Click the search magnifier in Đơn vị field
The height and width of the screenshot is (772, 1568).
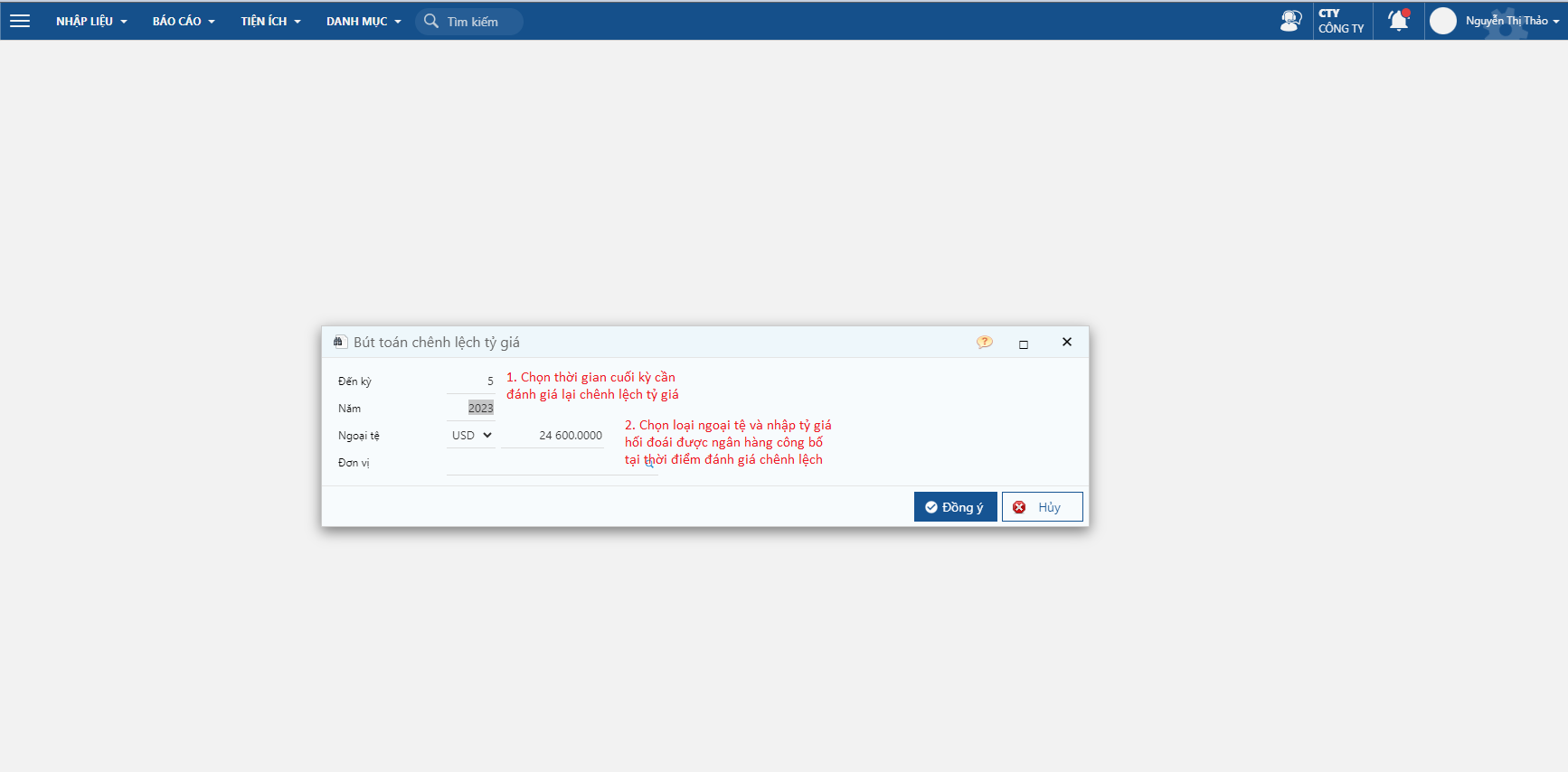[x=649, y=463]
